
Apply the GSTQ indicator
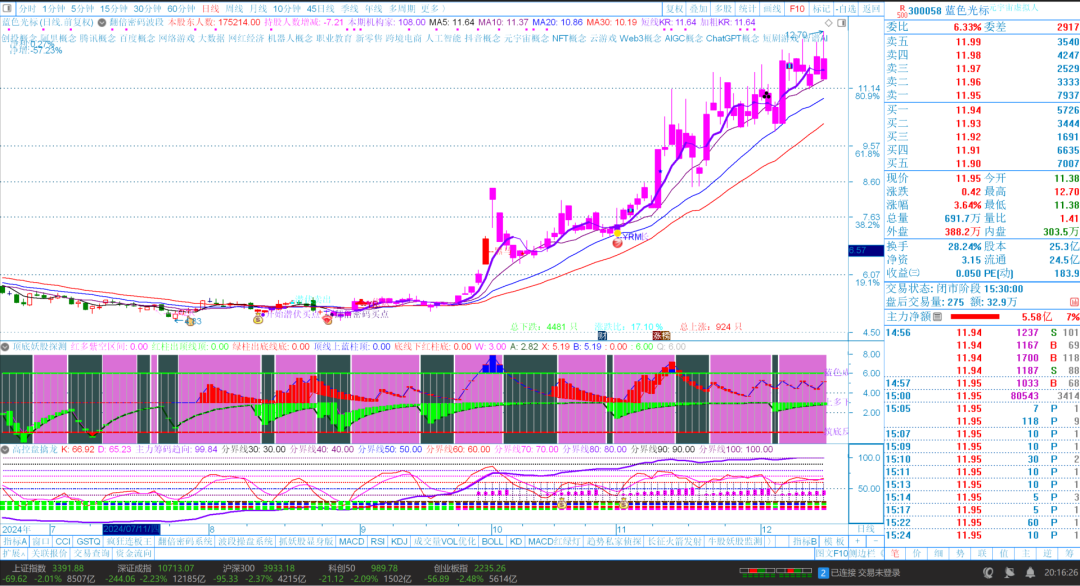coord(88,542)
